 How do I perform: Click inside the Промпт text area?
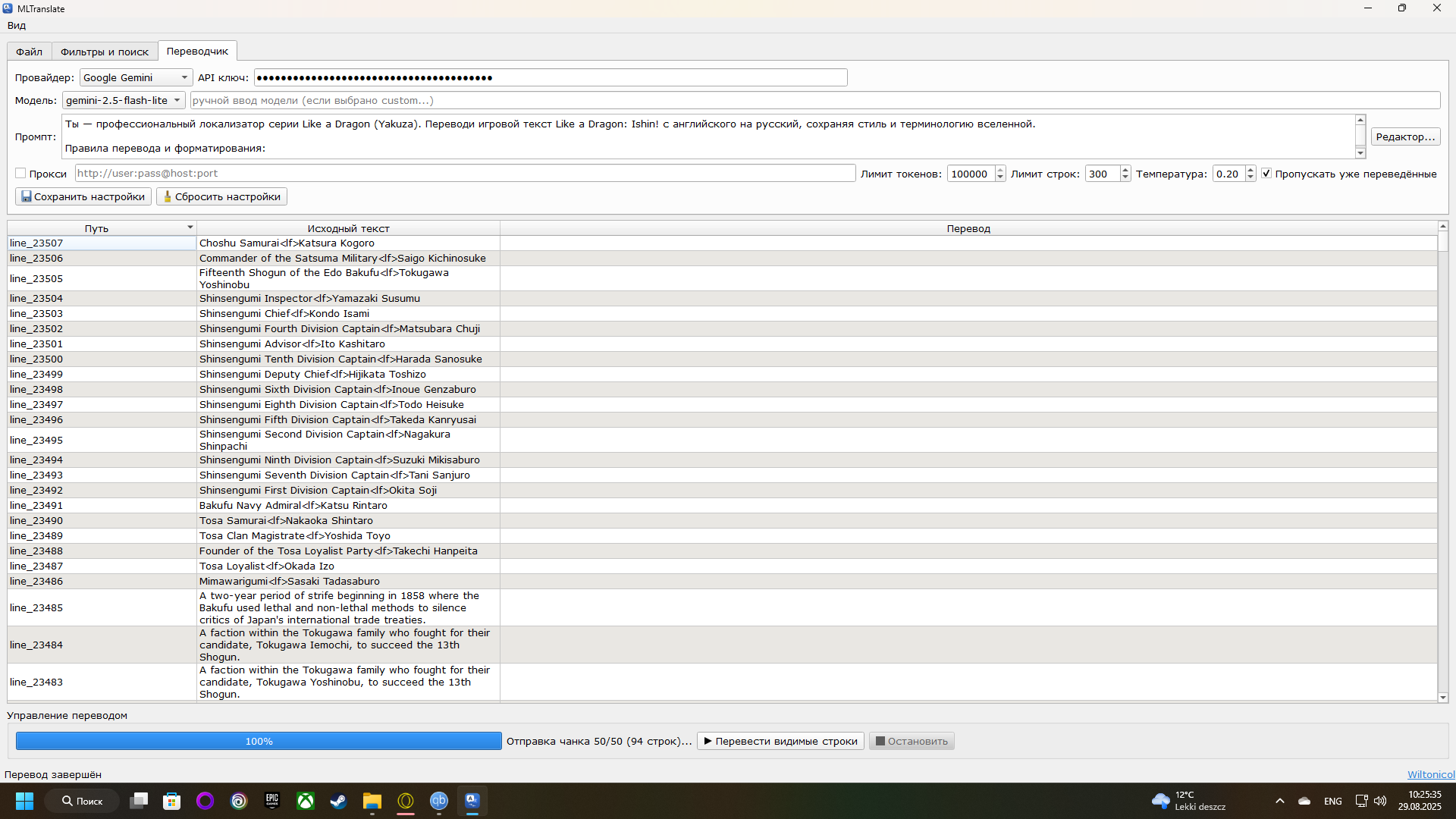click(708, 136)
